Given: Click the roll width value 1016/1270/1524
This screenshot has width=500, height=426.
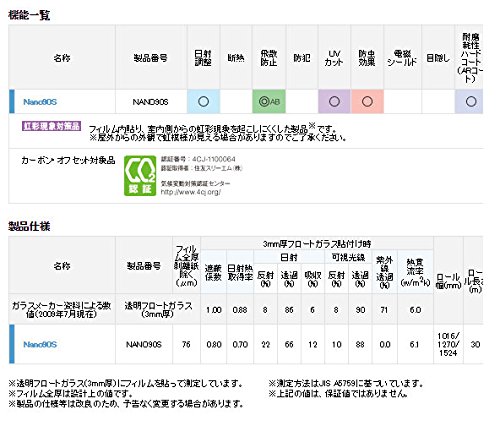Looking at the screenshot, I should click(448, 344).
